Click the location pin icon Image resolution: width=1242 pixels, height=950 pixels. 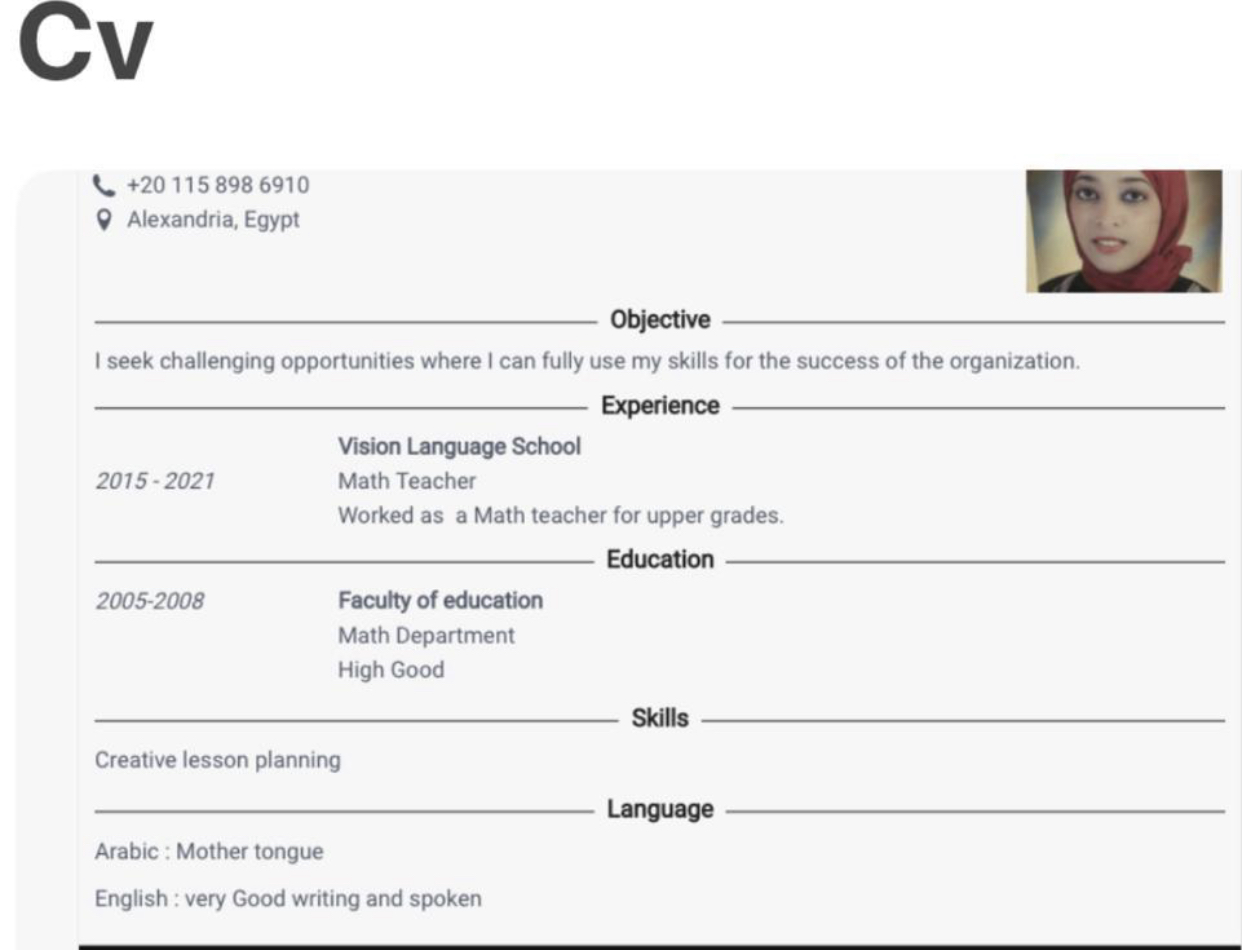(x=103, y=220)
